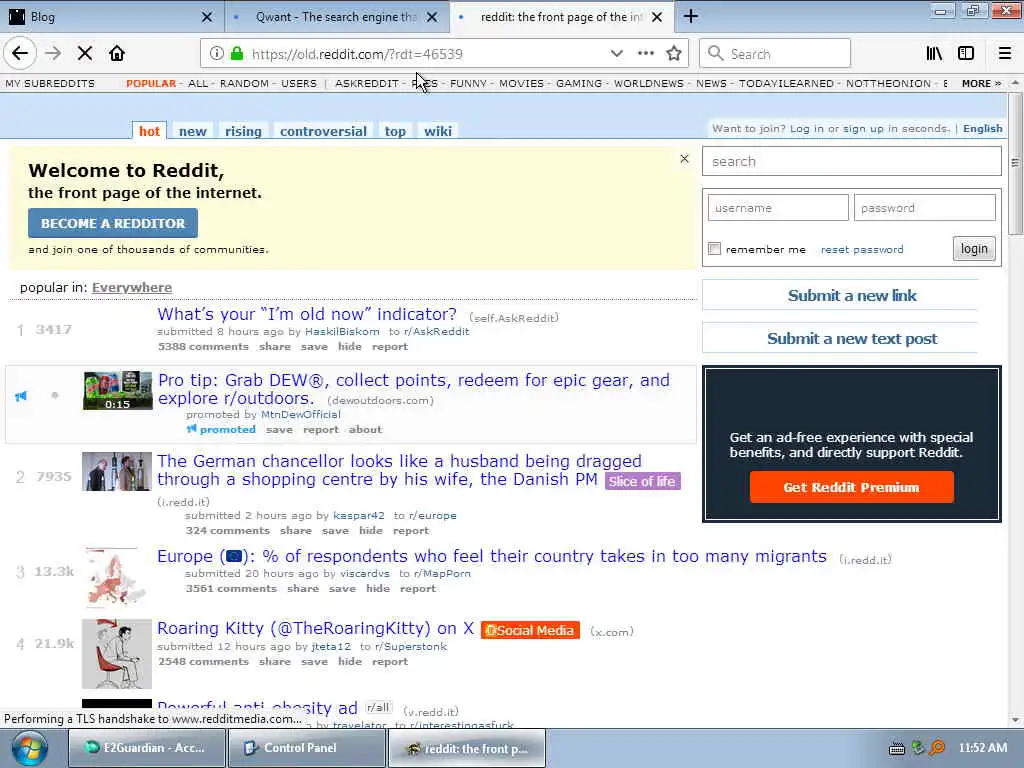1024x768 pixels.
Task: Click the page vertical scrollbar thumb
Action: [x=1015, y=163]
